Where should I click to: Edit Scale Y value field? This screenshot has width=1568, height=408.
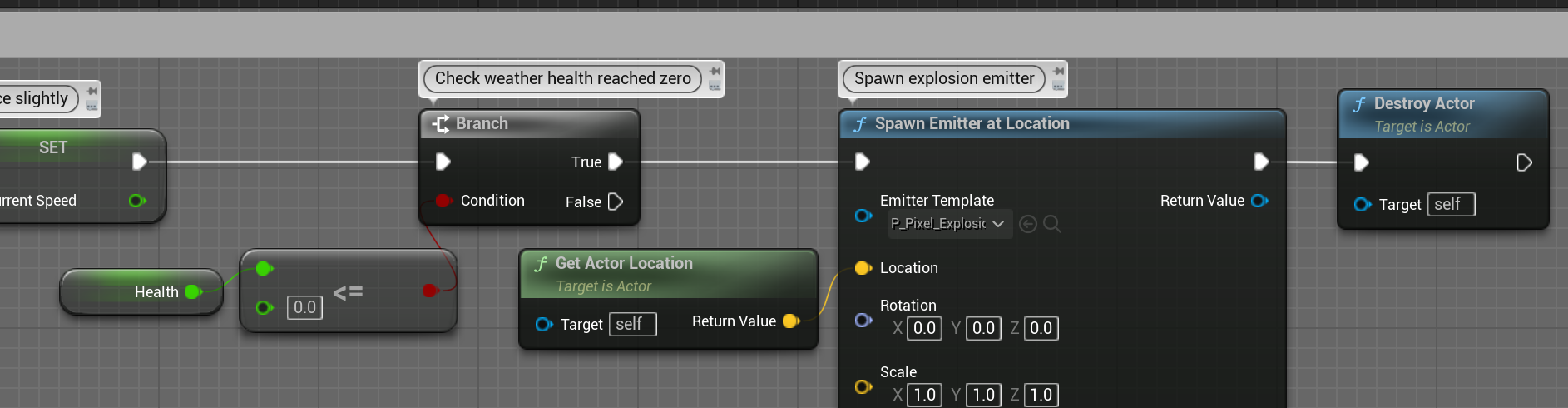[983, 395]
